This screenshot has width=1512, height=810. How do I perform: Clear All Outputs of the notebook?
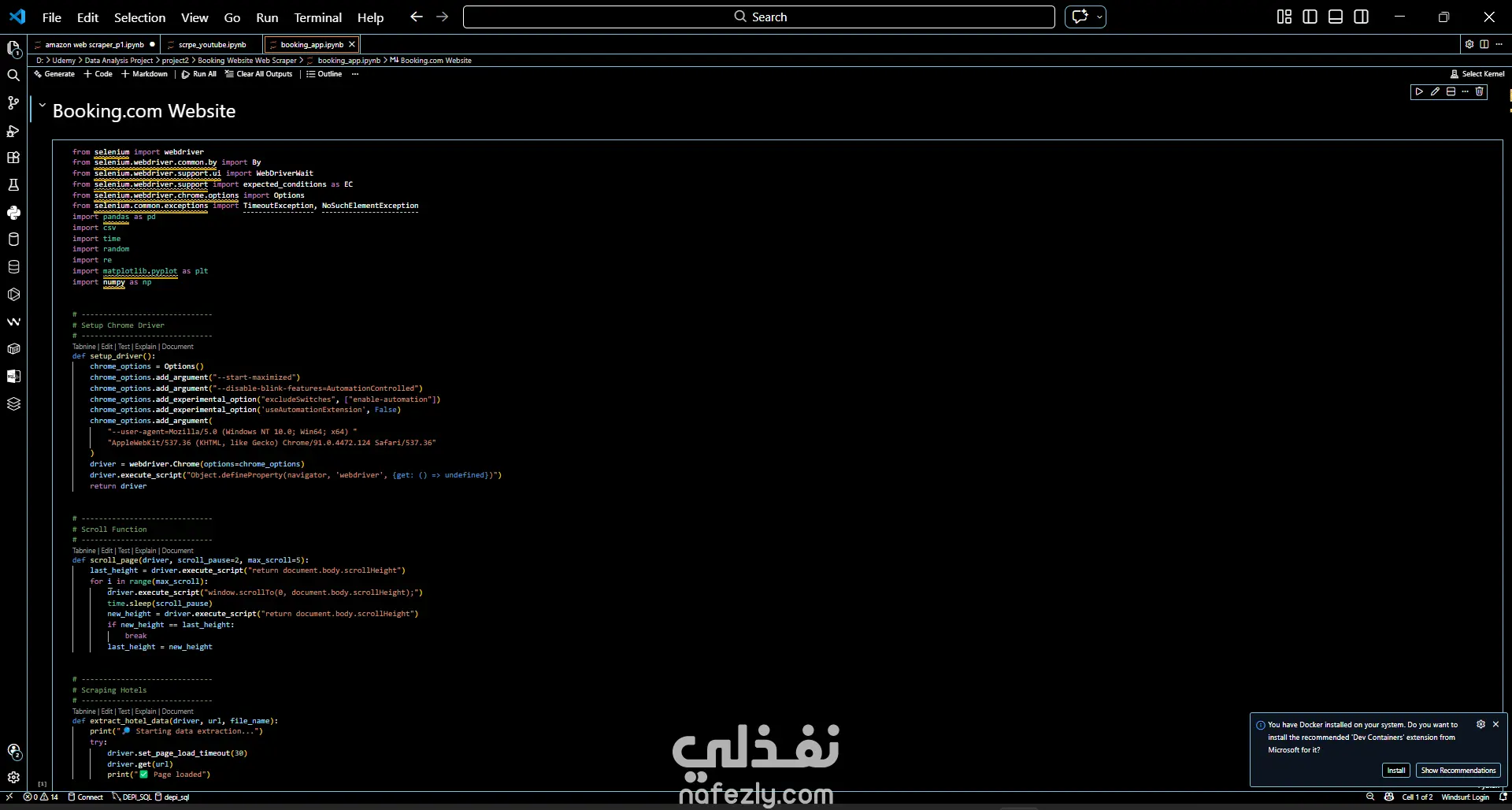point(259,74)
